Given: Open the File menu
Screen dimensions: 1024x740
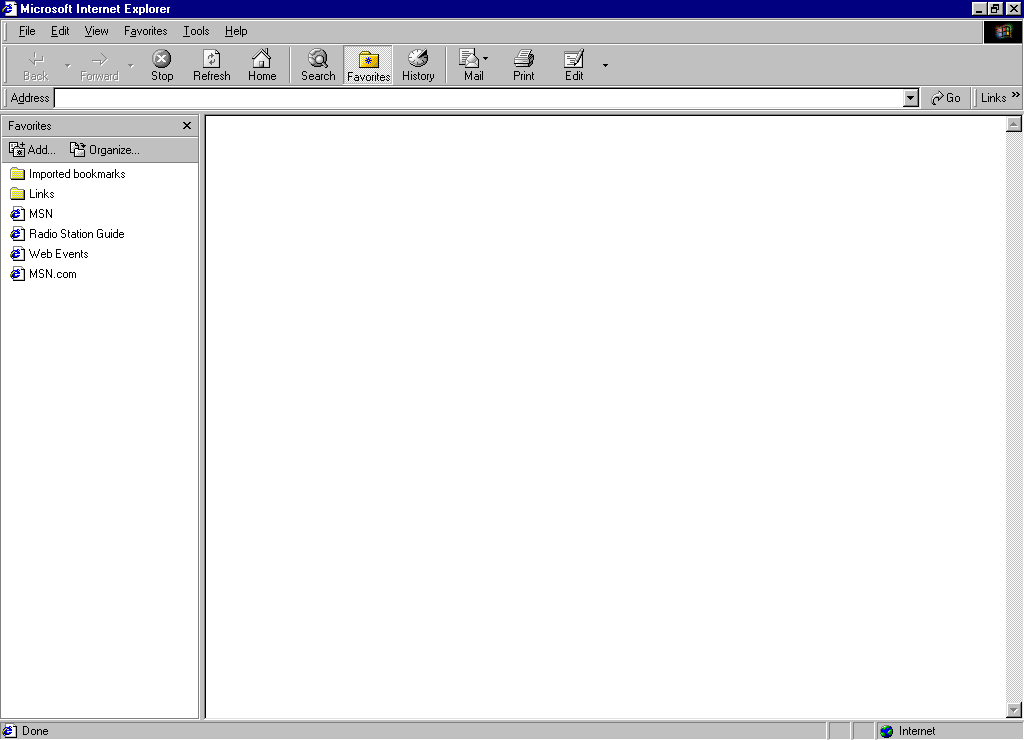Looking at the screenshot, I should click(27, 31).
